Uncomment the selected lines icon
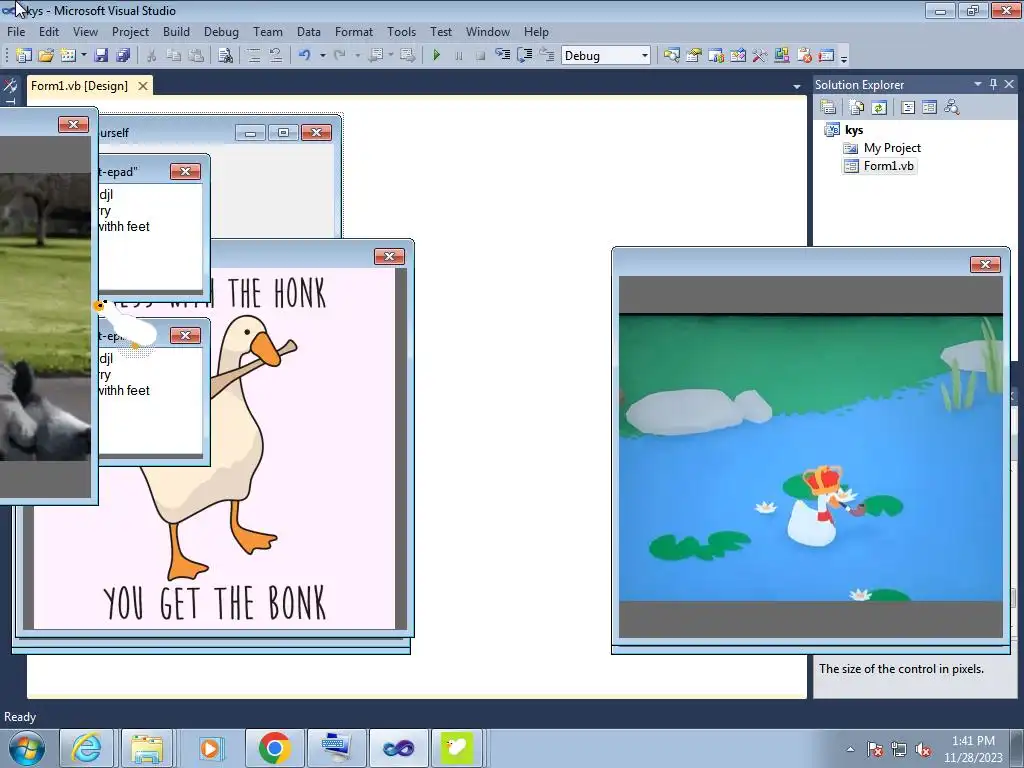1024x768 pixels. (276, 56)
